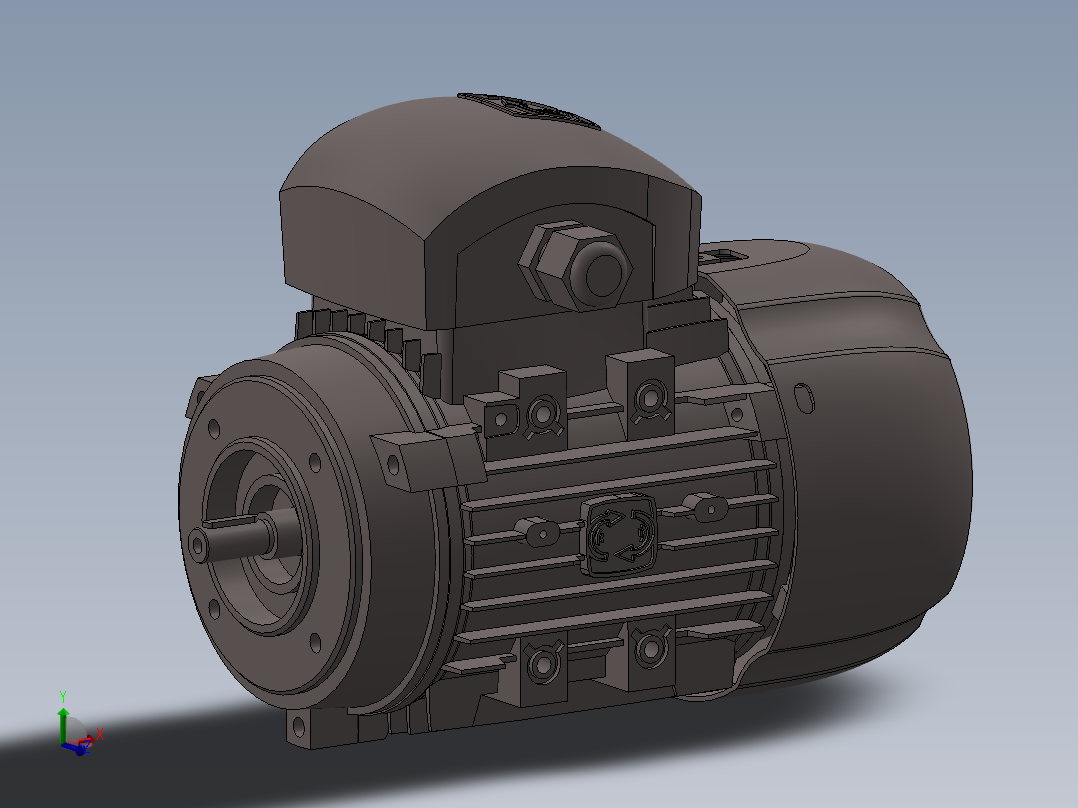Click the red X axis arrow indicator
This screenshot has width=1078, height=808.
pos(91,738)
